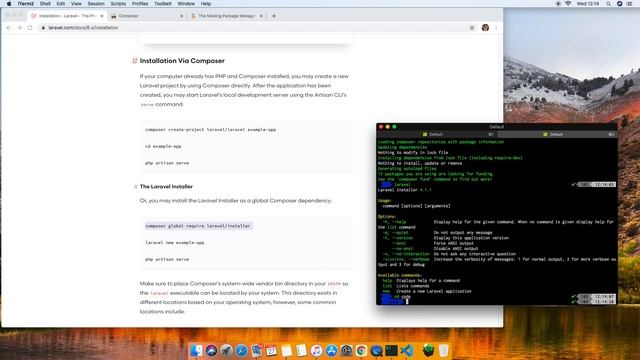Open the Trash in the Dock
The height and width of the screenshot is (360, 640).
click(x=444, y=350)
